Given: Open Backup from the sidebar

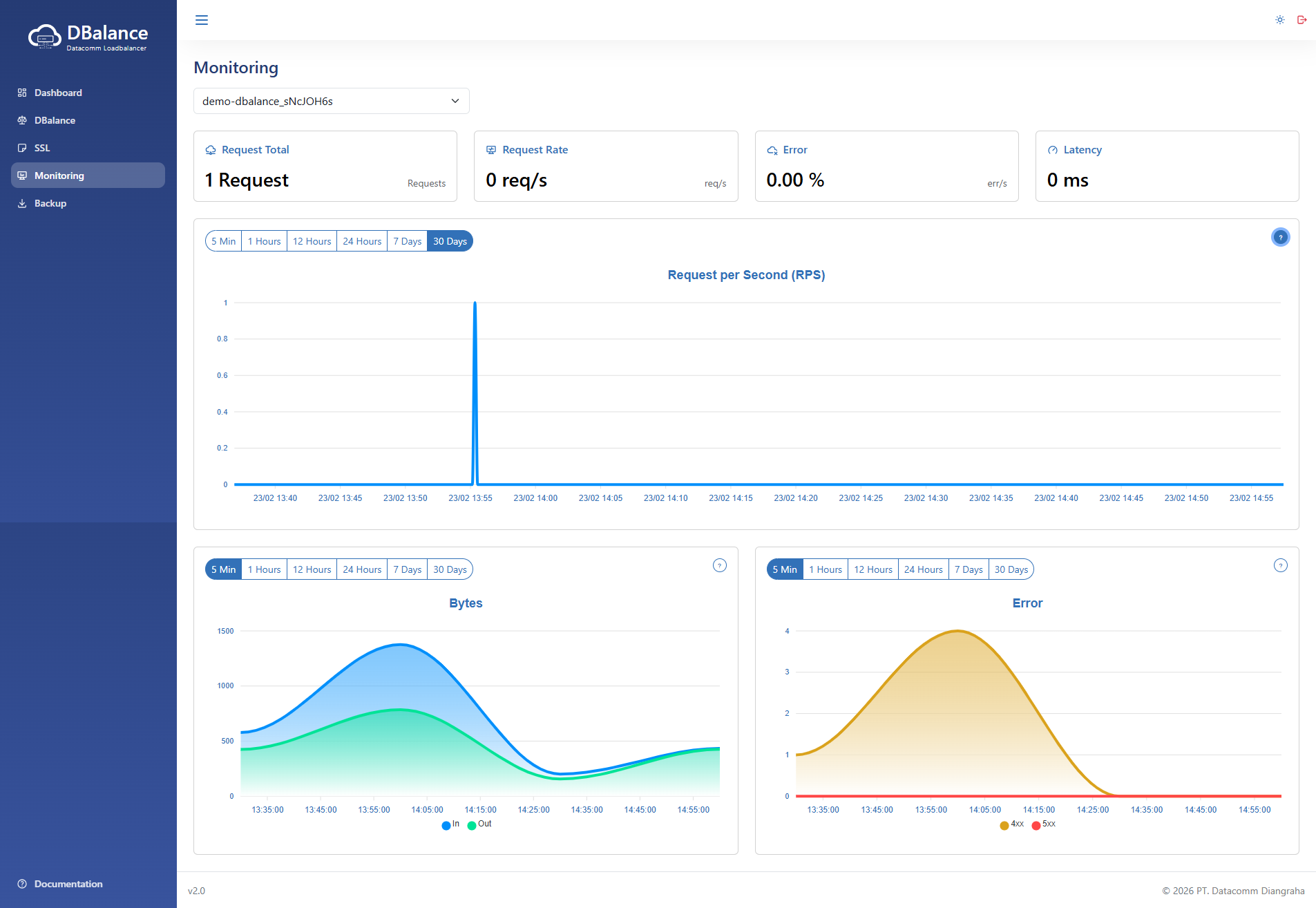Looking at the screenshot, I should 50,203.
